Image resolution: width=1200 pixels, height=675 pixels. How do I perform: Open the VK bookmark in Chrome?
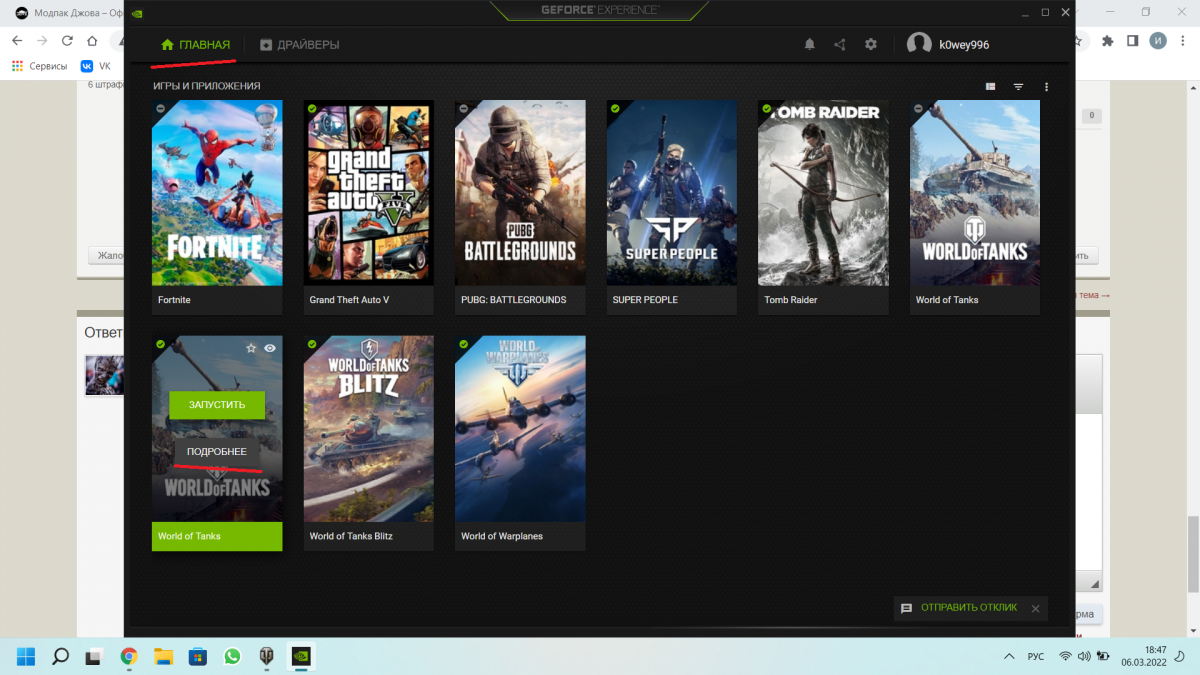[96, 66]
